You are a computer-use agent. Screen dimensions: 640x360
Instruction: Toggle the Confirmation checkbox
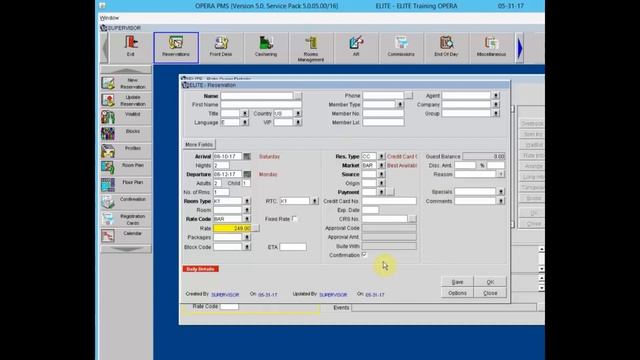(x=364, y=255)
